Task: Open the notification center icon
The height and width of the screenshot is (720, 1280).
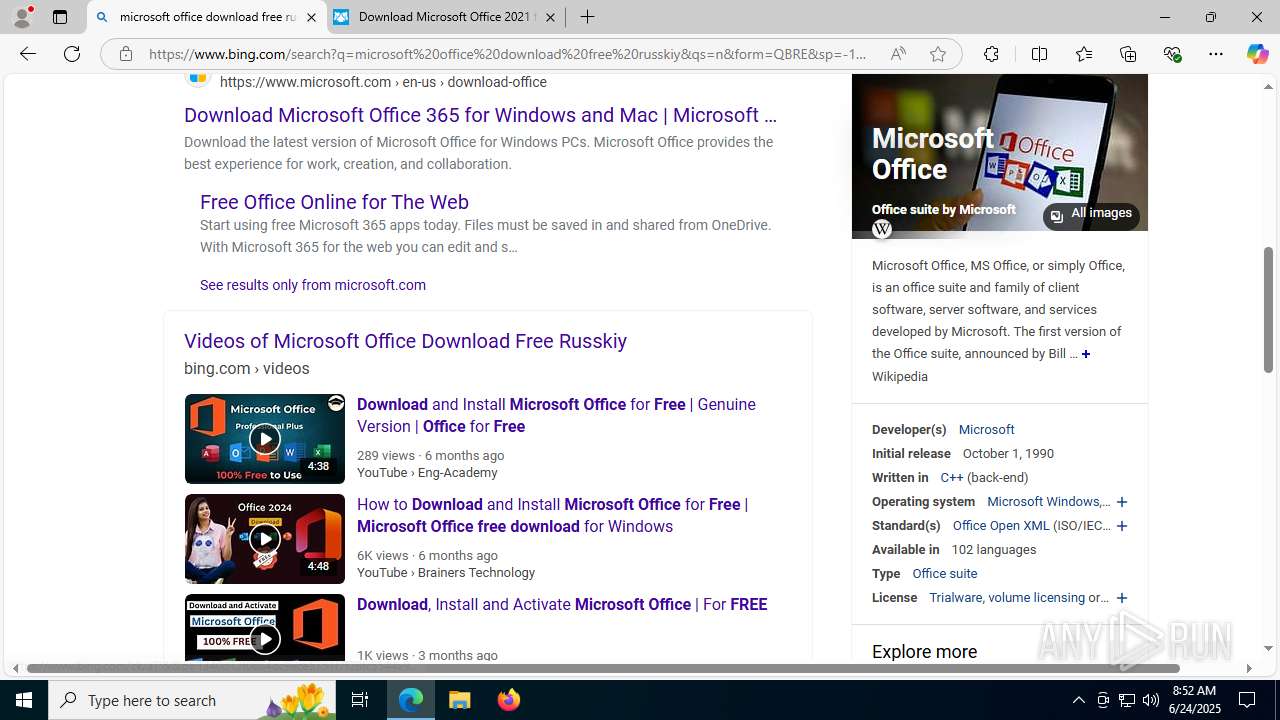Action: pos(1248,700)
